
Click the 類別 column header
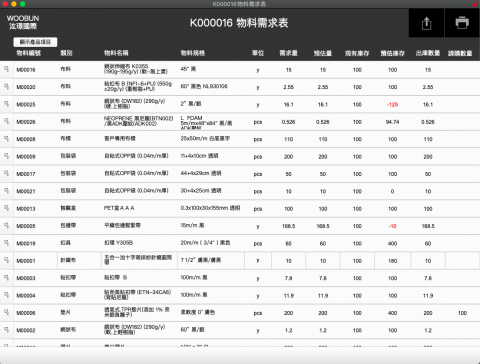coord(66,53)
